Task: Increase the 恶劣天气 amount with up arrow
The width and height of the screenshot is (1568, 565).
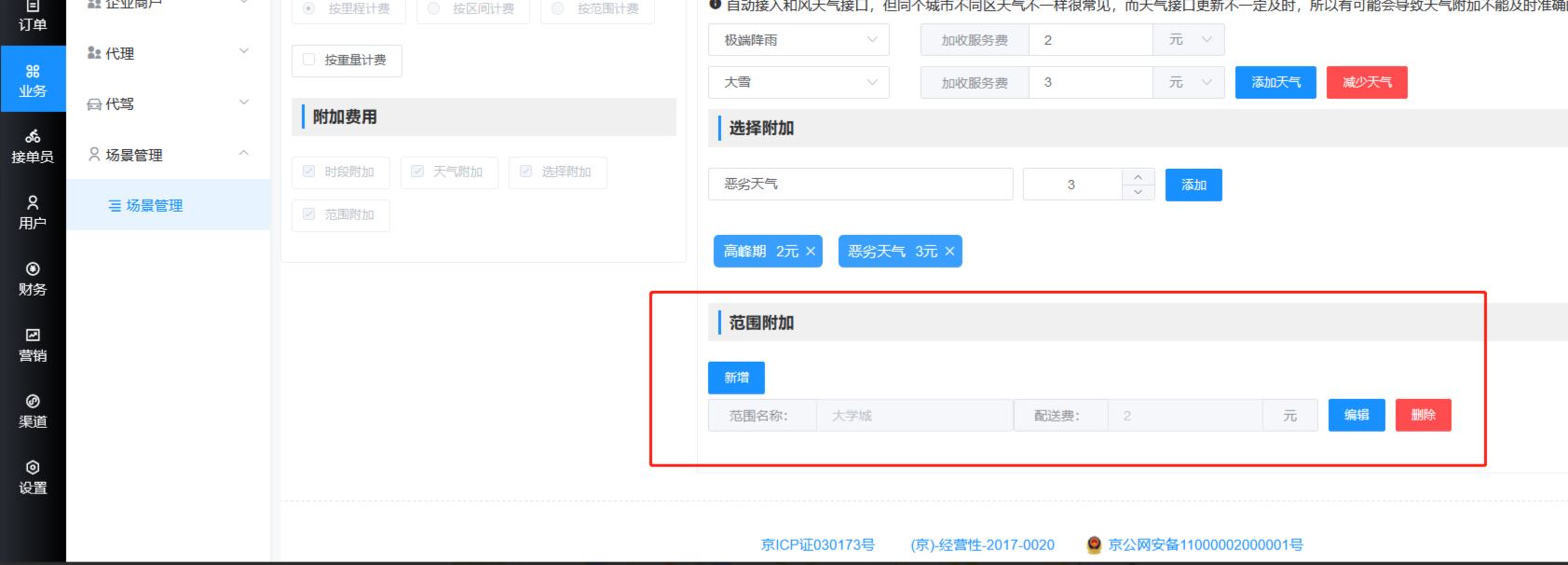Action: click(x=1138, y=176)
